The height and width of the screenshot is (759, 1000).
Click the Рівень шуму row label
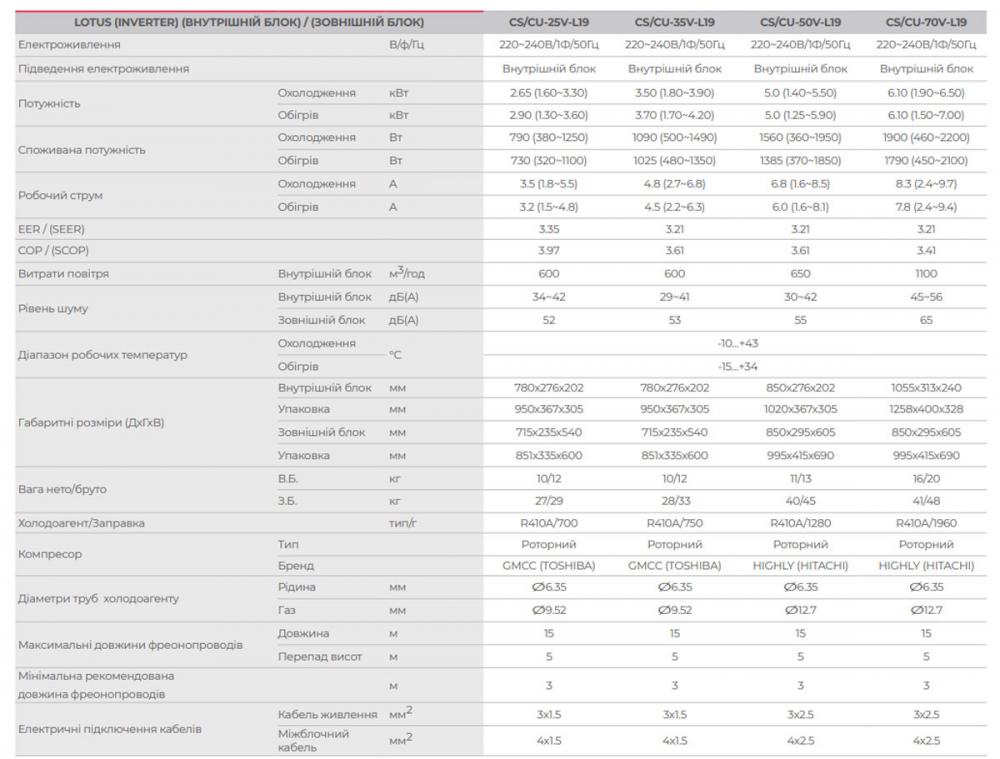pos(55,309)
